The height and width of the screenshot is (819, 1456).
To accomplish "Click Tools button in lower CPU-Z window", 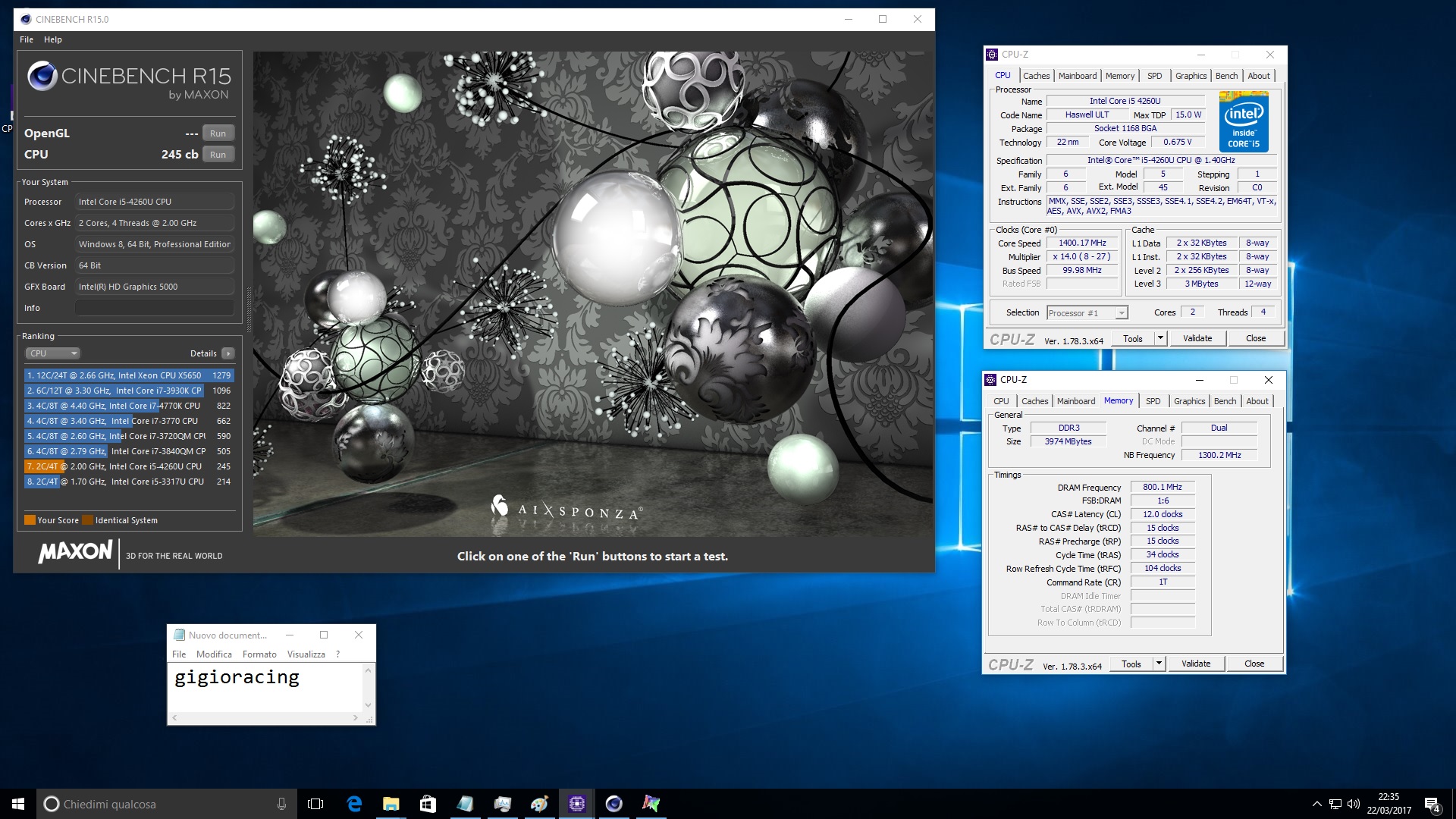I will click(x=1131, y=664).
